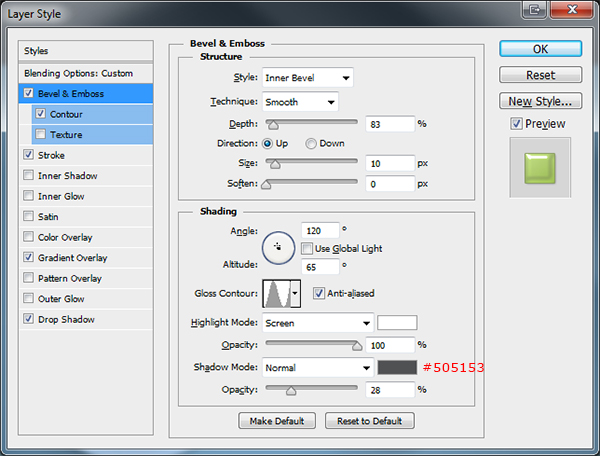This screenshot has width=600, height=456.
Task: Click the Make Default button
Action: (277, 421)
